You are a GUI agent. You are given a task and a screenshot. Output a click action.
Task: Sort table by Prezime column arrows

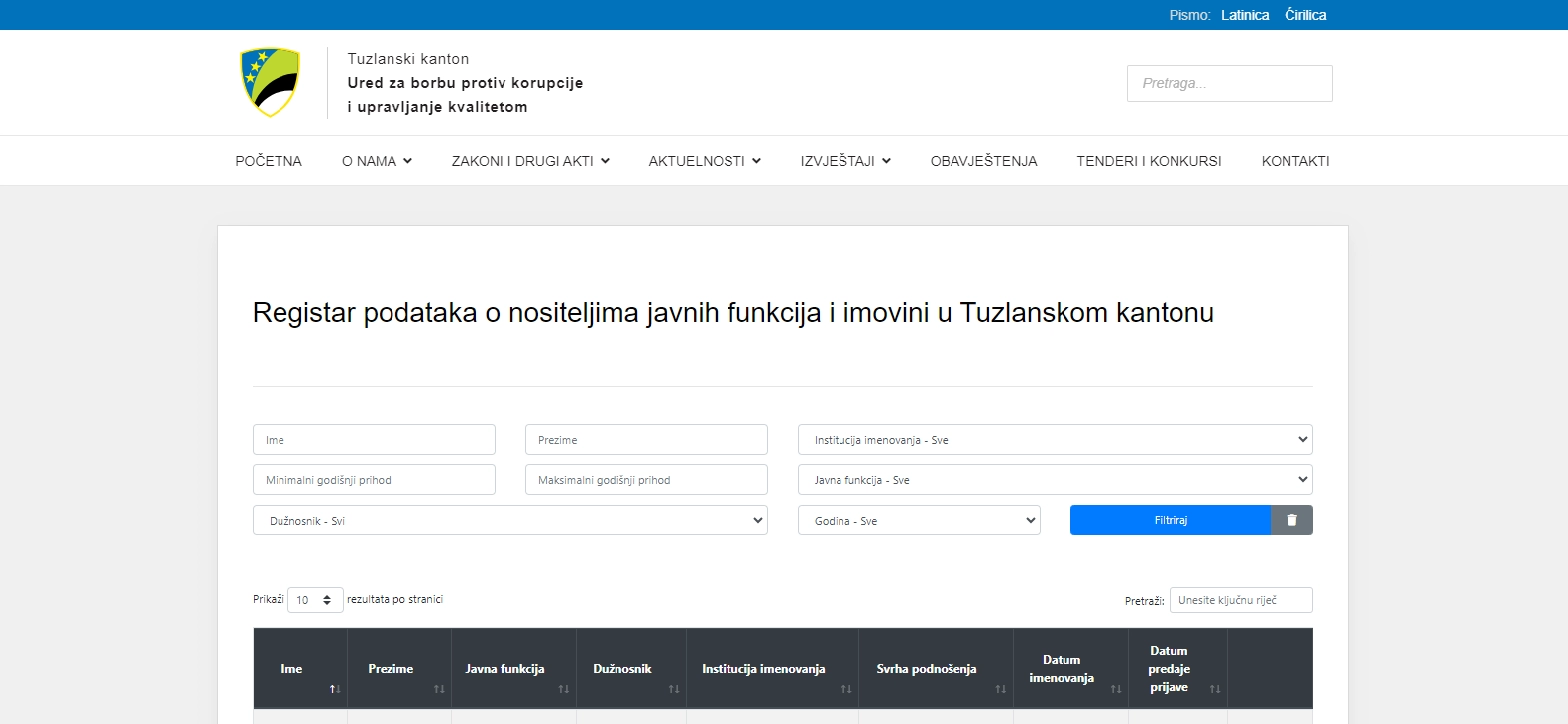point(438,689)
